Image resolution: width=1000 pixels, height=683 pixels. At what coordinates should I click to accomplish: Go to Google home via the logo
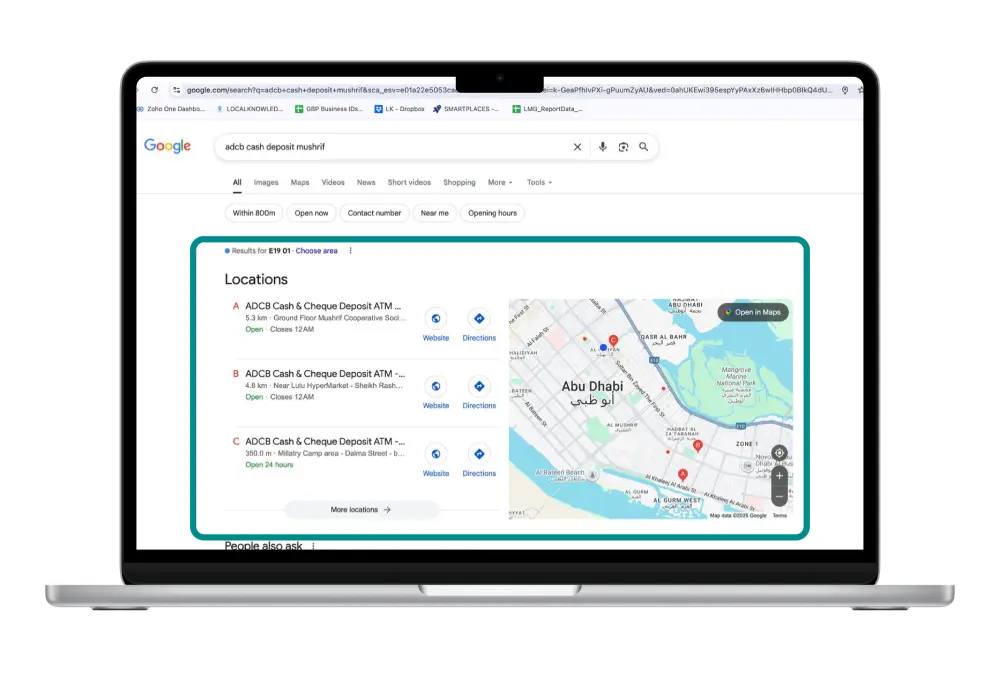click(167, 146)
